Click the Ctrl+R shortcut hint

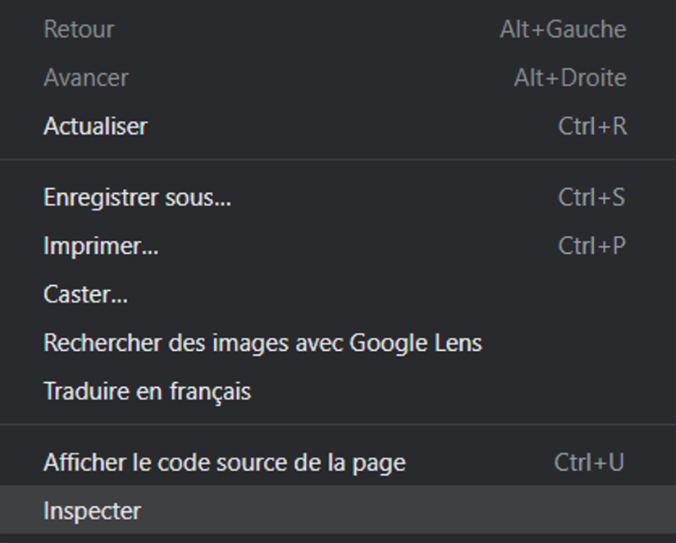coord(592,127)
